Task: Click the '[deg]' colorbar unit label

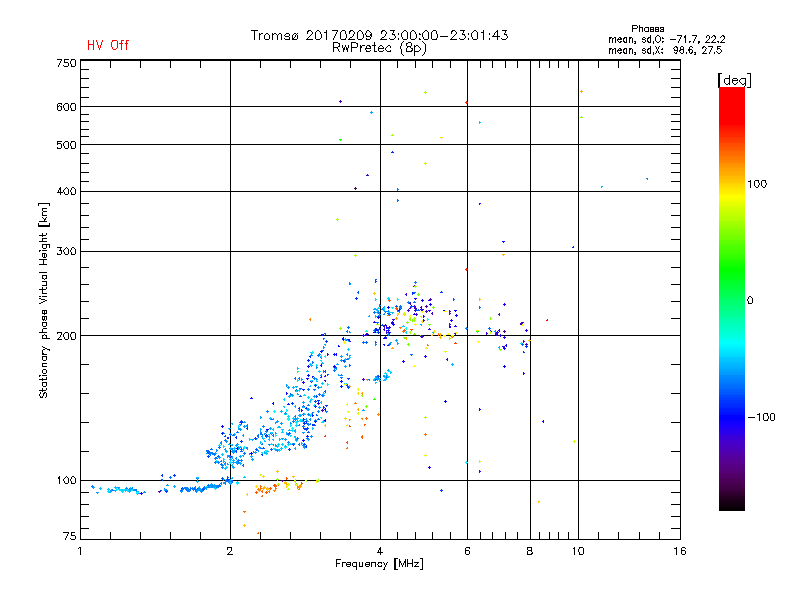Action: click(x=734, y=80)
